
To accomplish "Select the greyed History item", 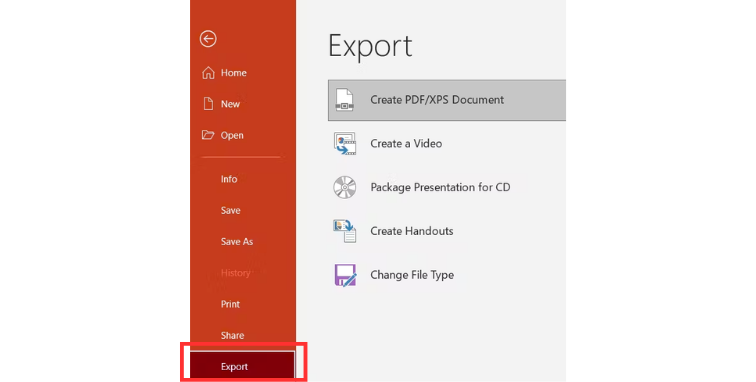I will click(x=236, y=273).
